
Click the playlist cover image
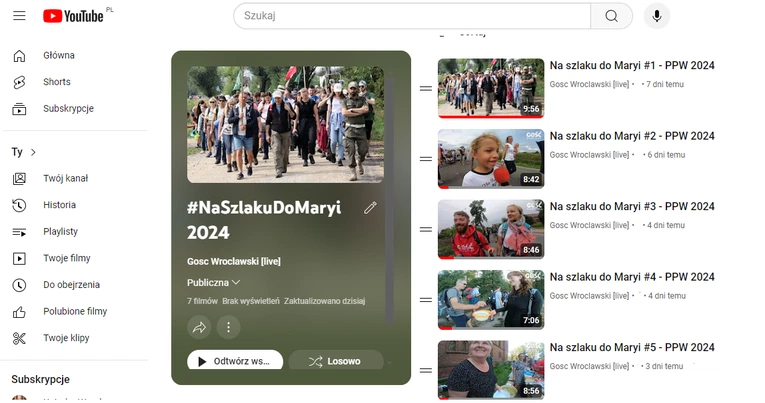click(x=285, y=125)
